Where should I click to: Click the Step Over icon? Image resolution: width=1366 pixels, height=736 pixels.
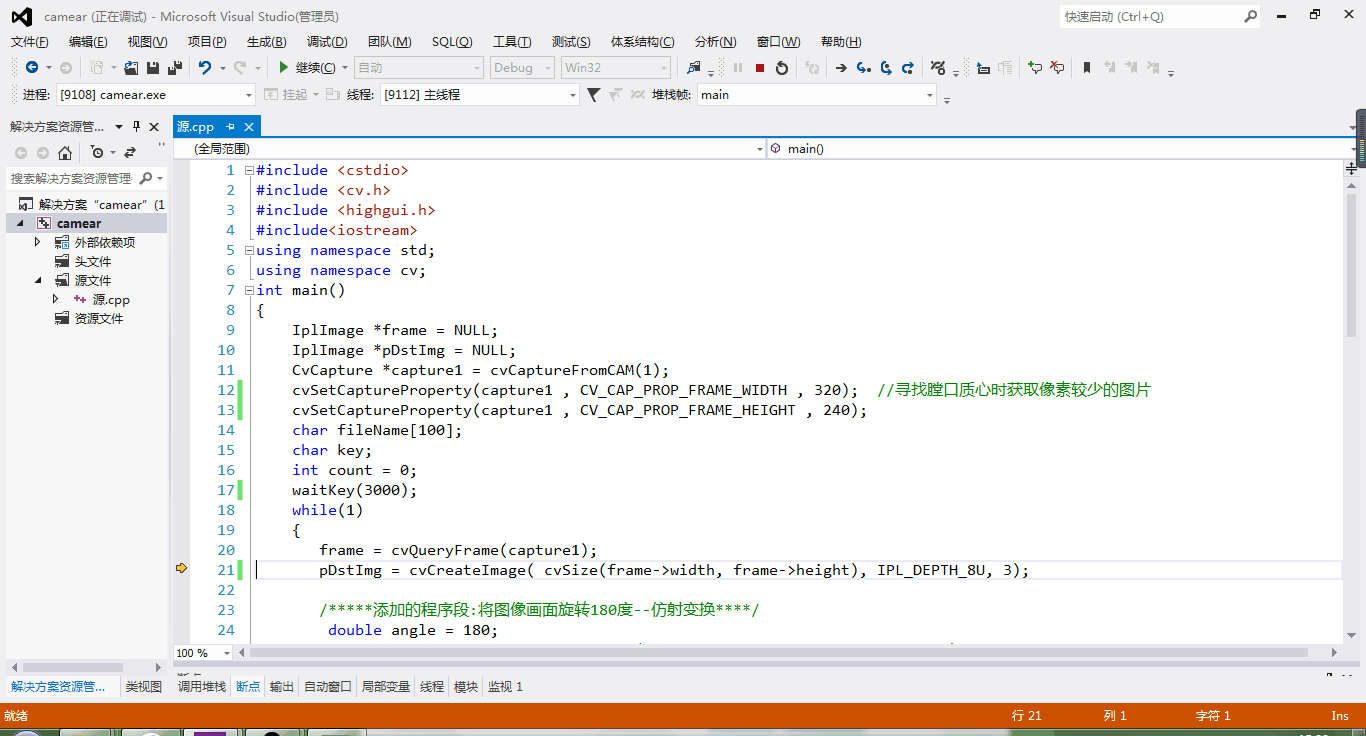(886, 68)
